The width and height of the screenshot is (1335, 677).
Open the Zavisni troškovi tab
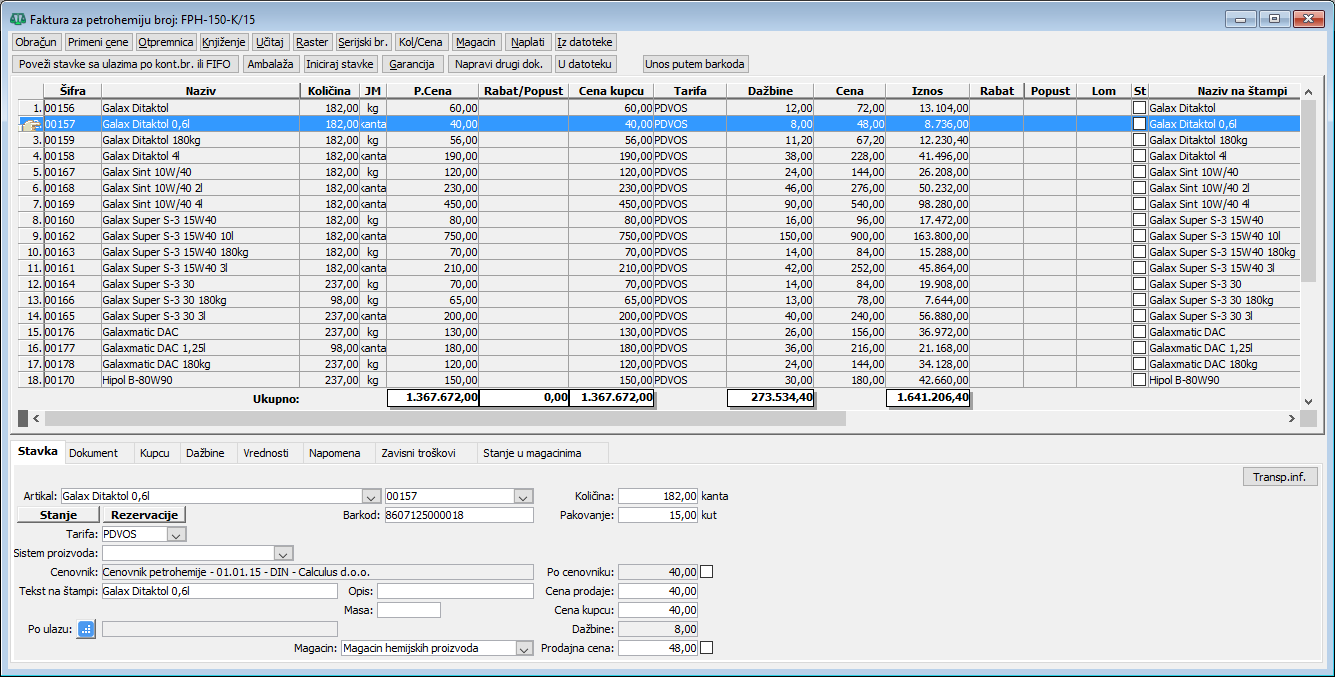click(x=418, y=453)
